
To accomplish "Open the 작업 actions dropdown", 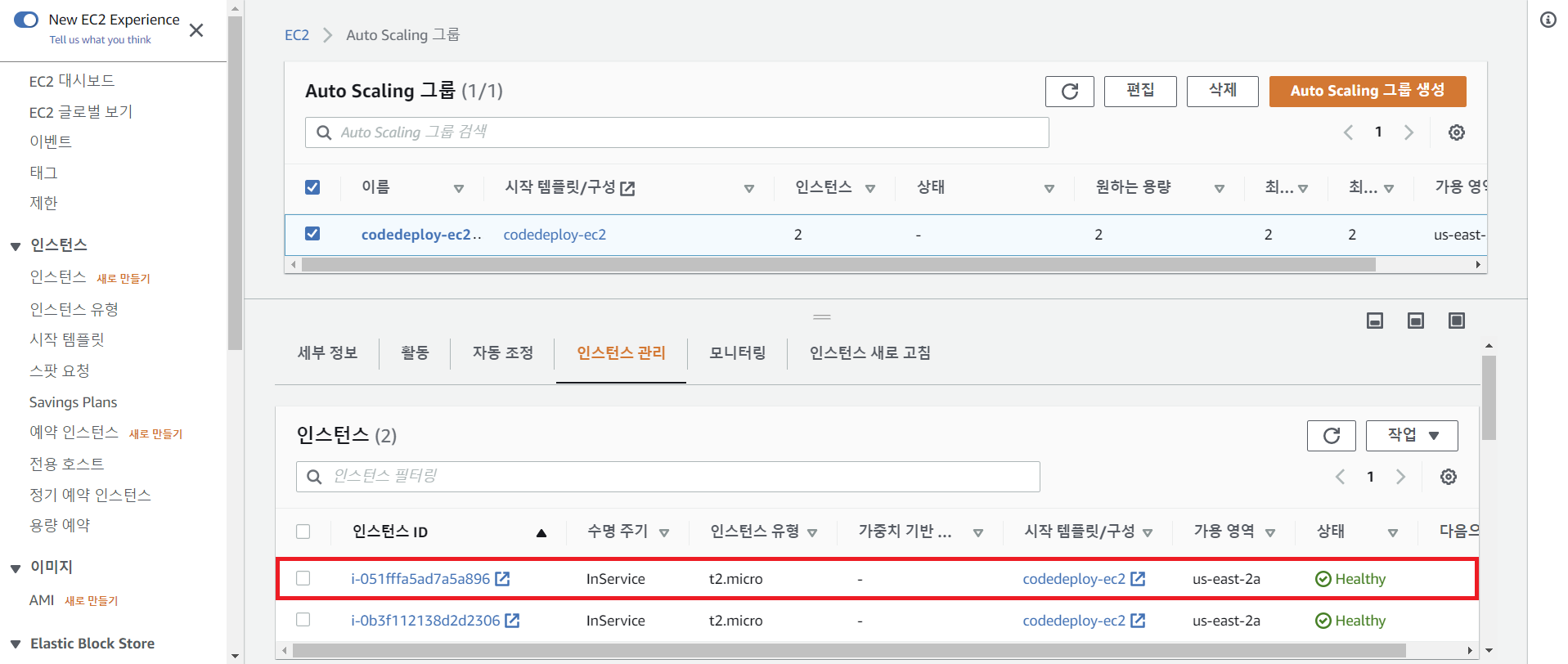I will coord(1412,436).
